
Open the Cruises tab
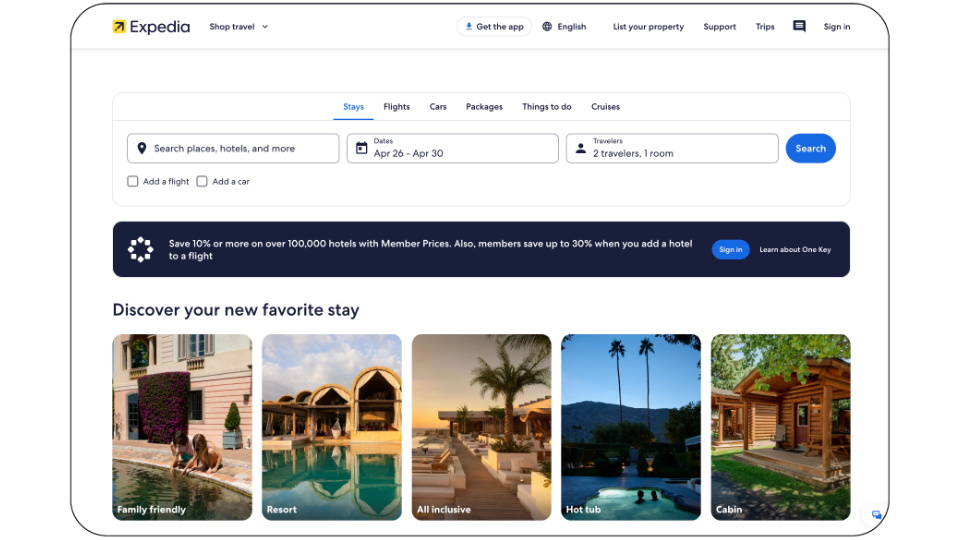(x=606, y=107)
